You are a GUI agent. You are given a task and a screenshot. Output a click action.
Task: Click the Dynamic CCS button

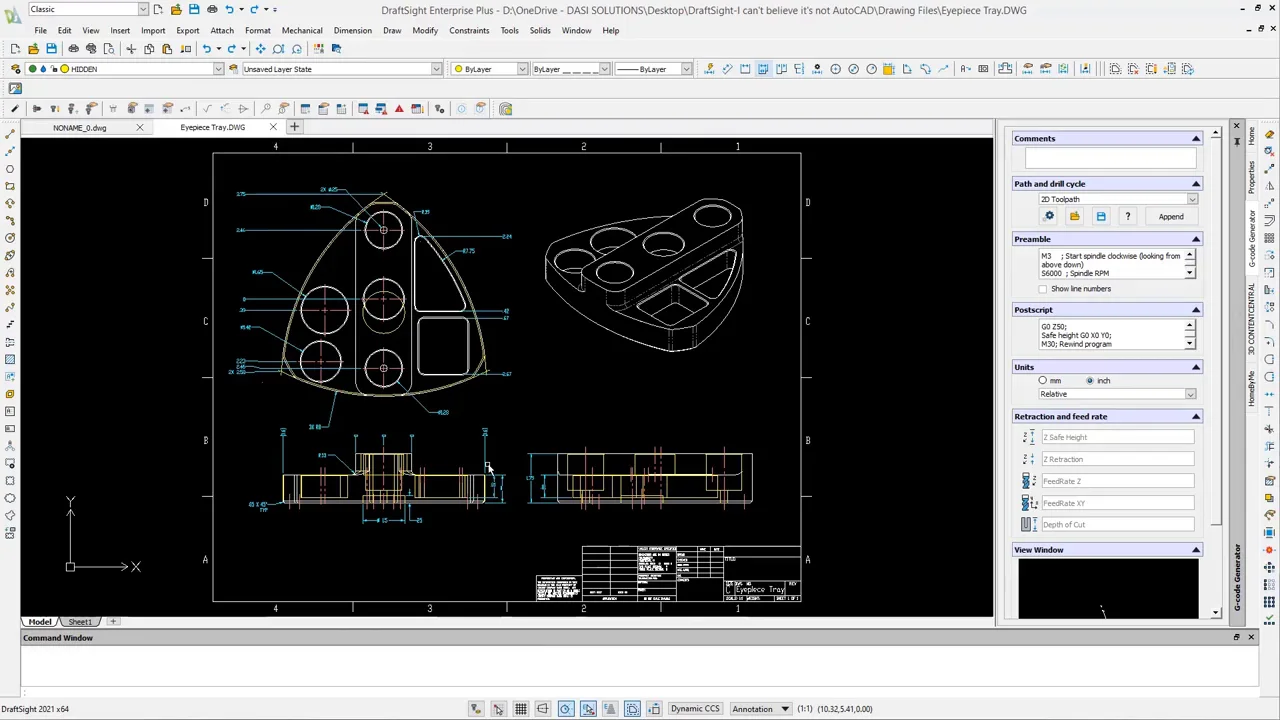[695, 709]
